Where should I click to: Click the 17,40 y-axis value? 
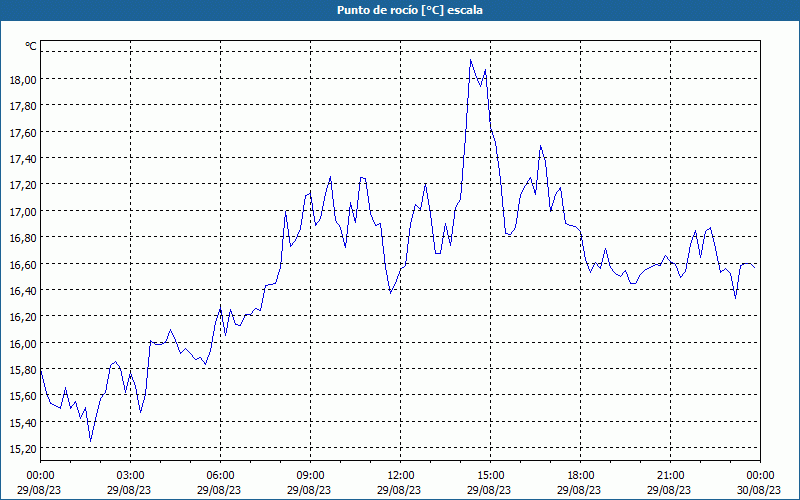point(23,159)
